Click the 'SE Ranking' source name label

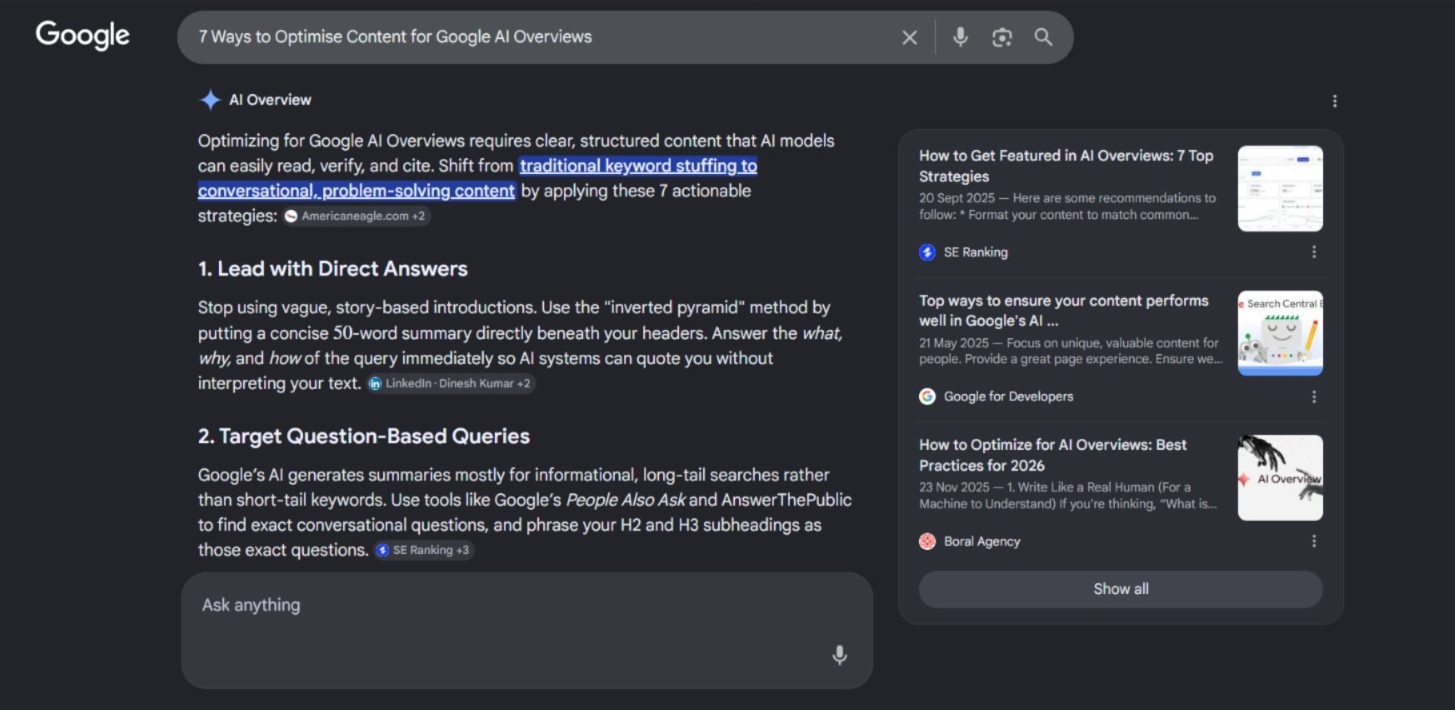point(976,252)
